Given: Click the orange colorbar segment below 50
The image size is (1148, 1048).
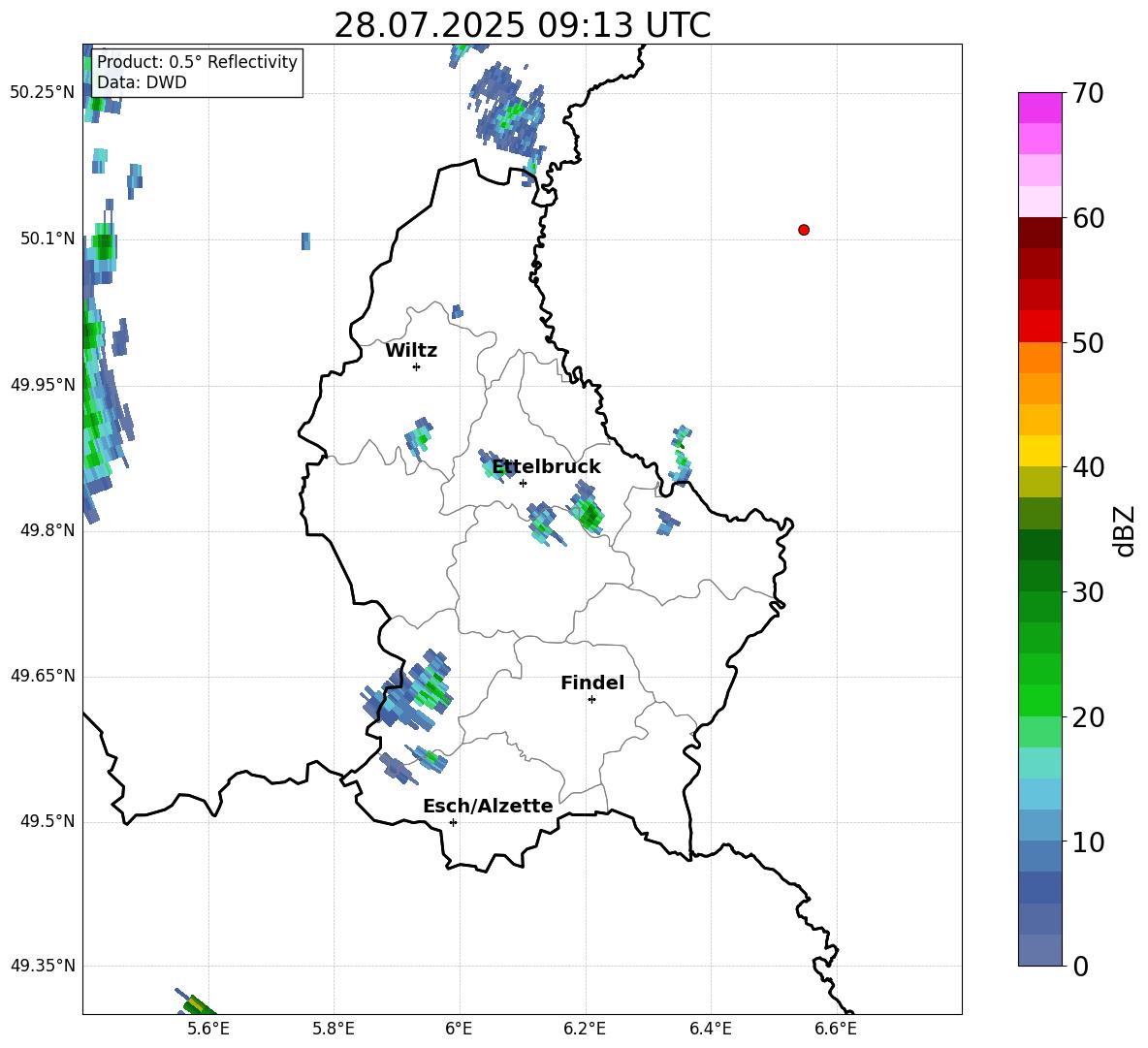Looking at the screenshot, I should [x=1039, y=357].
